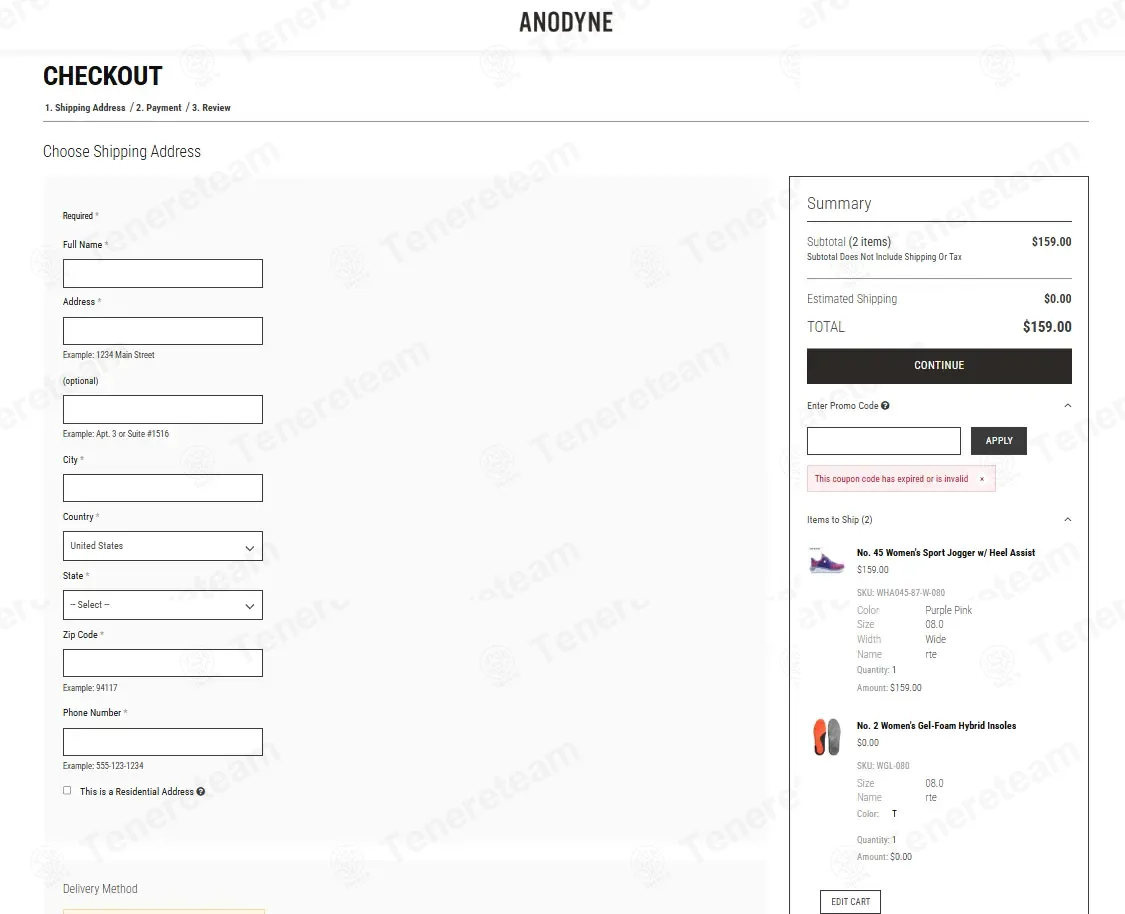Viewport: 1125px width, 914px height.
Task: Focus the City input field
Action: (163, 488)
